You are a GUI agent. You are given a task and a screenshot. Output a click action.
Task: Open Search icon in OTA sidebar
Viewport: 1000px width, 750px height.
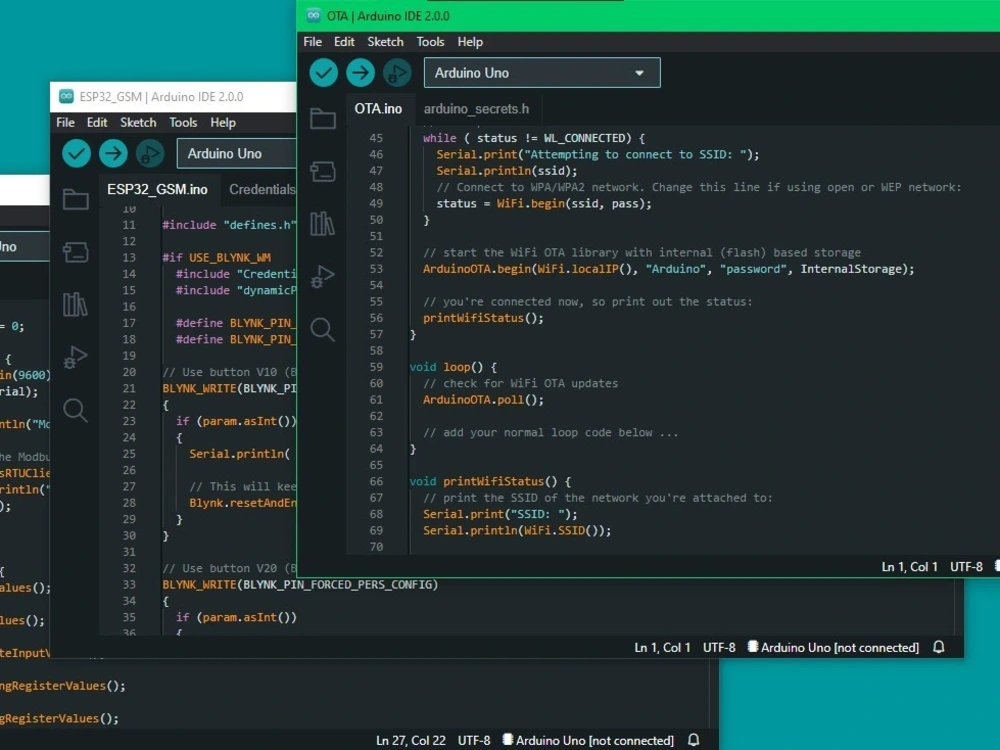[322, 330]
